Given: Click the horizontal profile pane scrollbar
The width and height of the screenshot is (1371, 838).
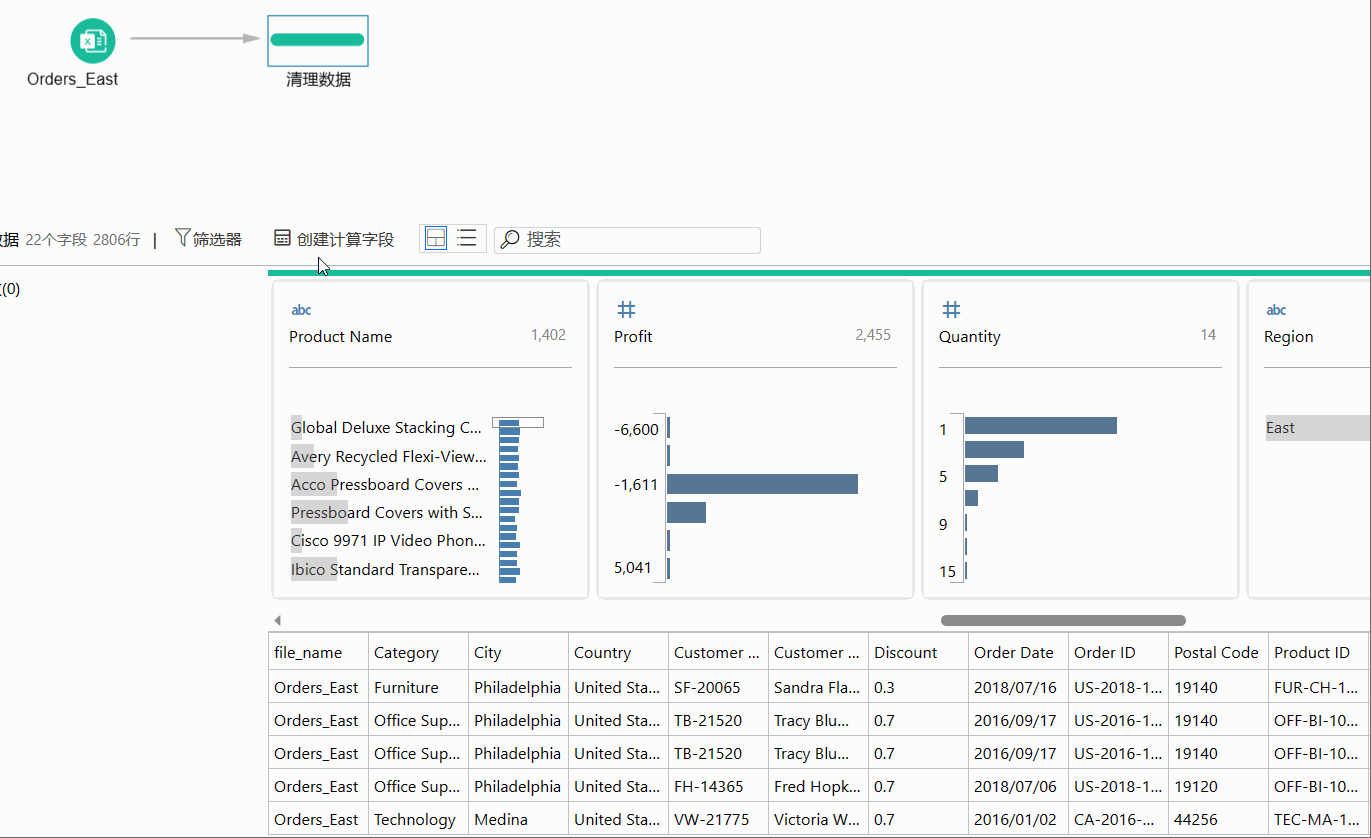Looking at the screenshot, I should (x=1063, y=621).
